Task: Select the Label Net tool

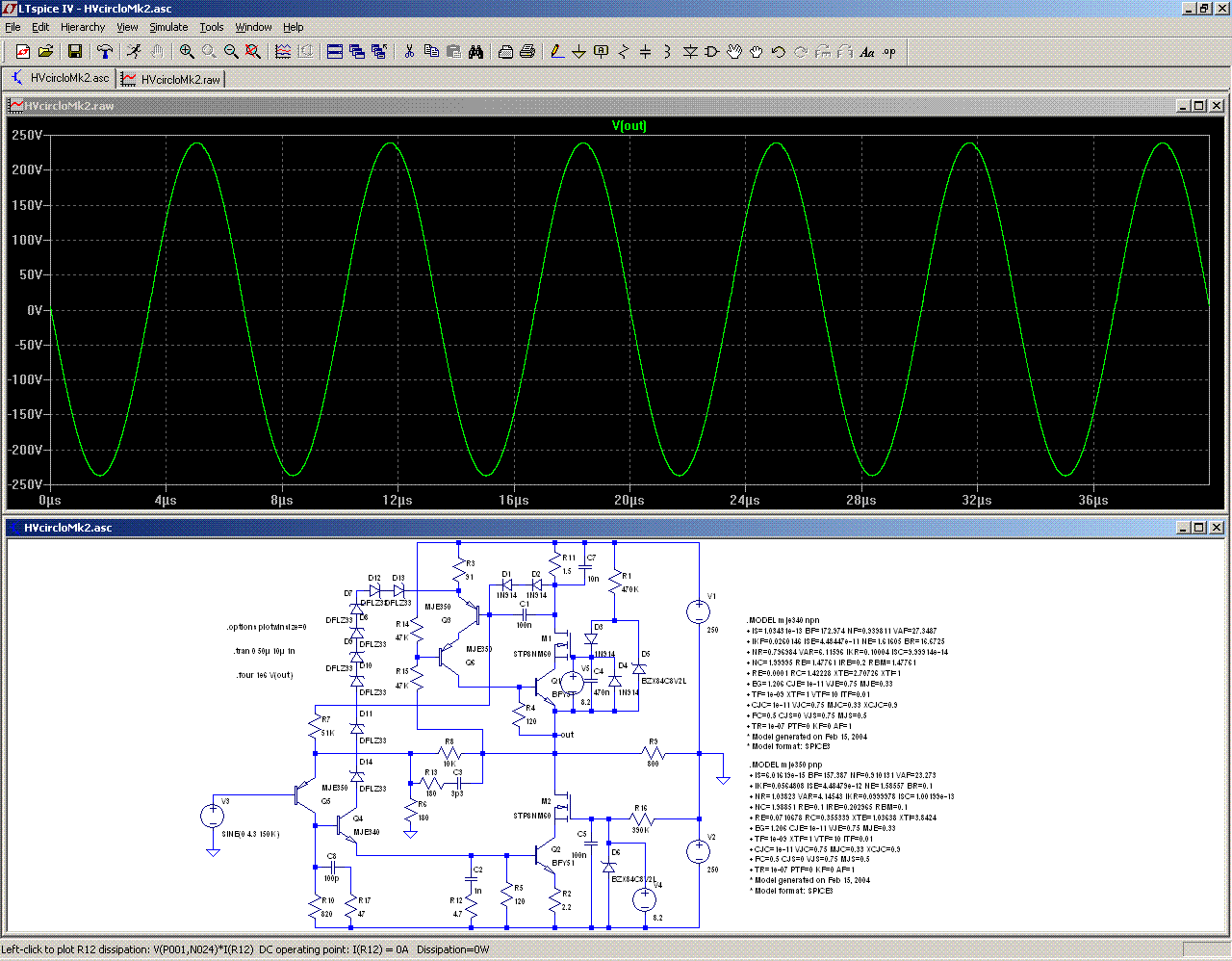Action: pyautogui.click(x=601, y=52)
